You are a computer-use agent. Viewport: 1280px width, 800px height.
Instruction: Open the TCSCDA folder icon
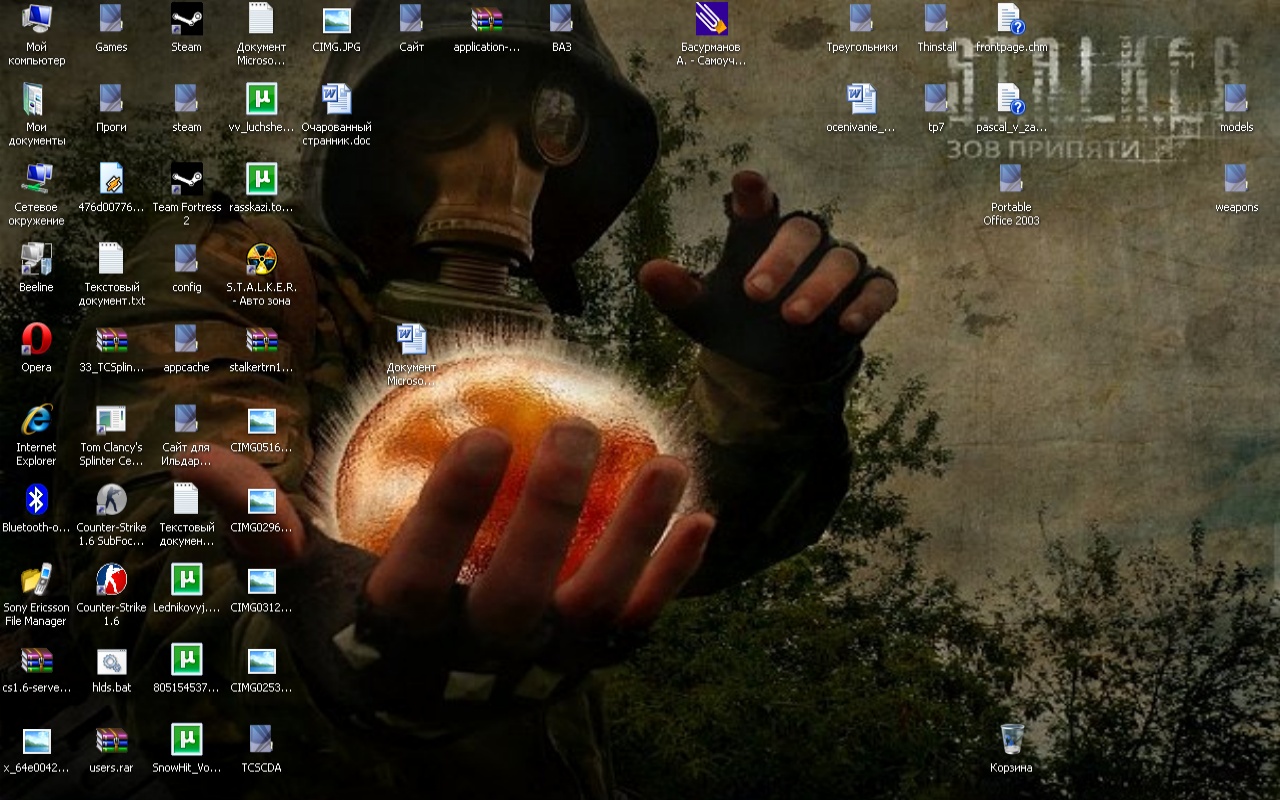pos(261,738)
